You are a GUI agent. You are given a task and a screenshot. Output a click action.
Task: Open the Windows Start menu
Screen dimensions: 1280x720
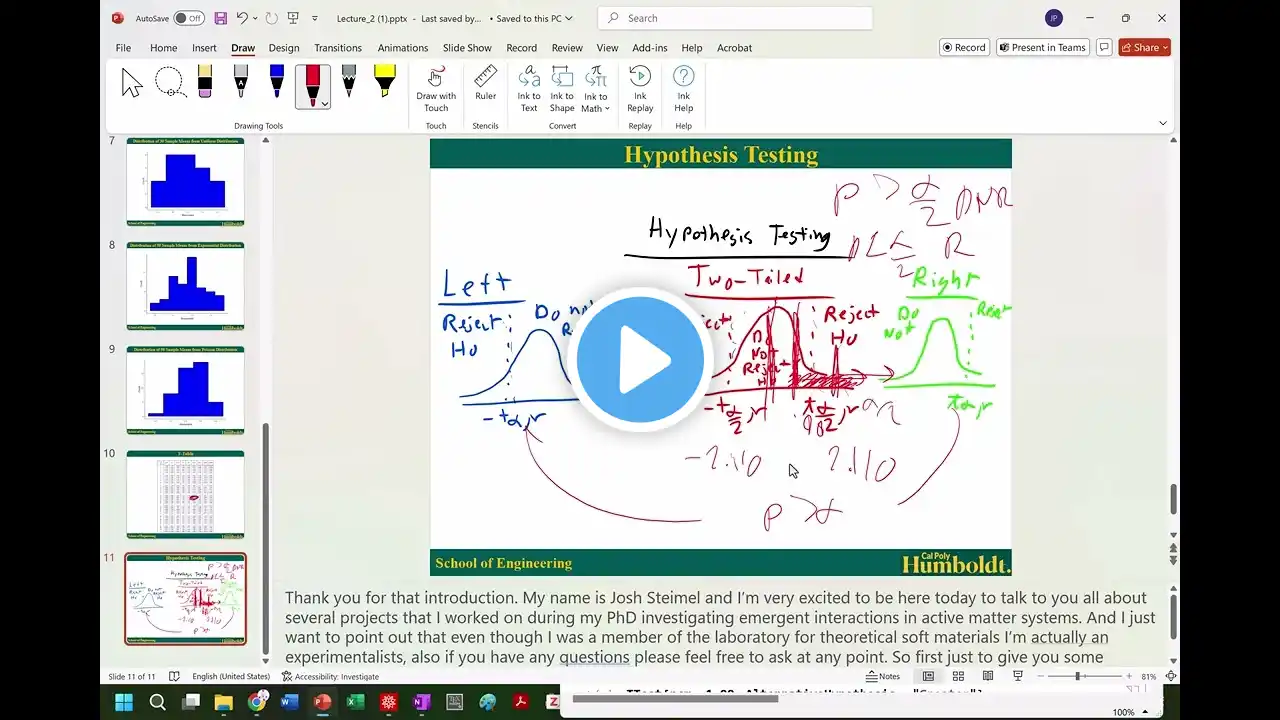tap(124, 702)
